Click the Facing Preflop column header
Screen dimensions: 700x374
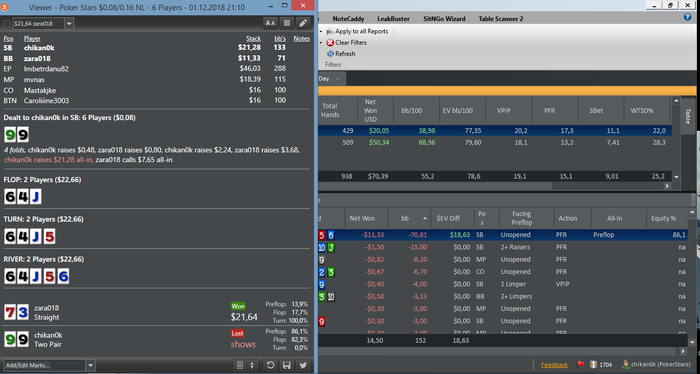click(521, 218)
